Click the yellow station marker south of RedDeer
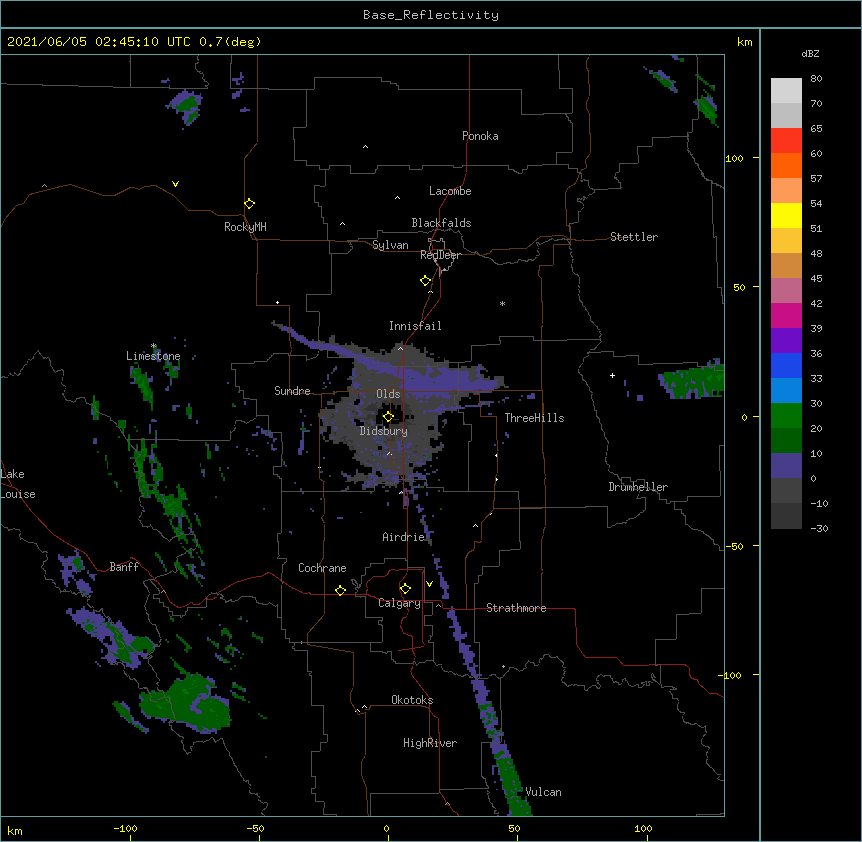Screen dimensions: 862x842 point(425,281)
